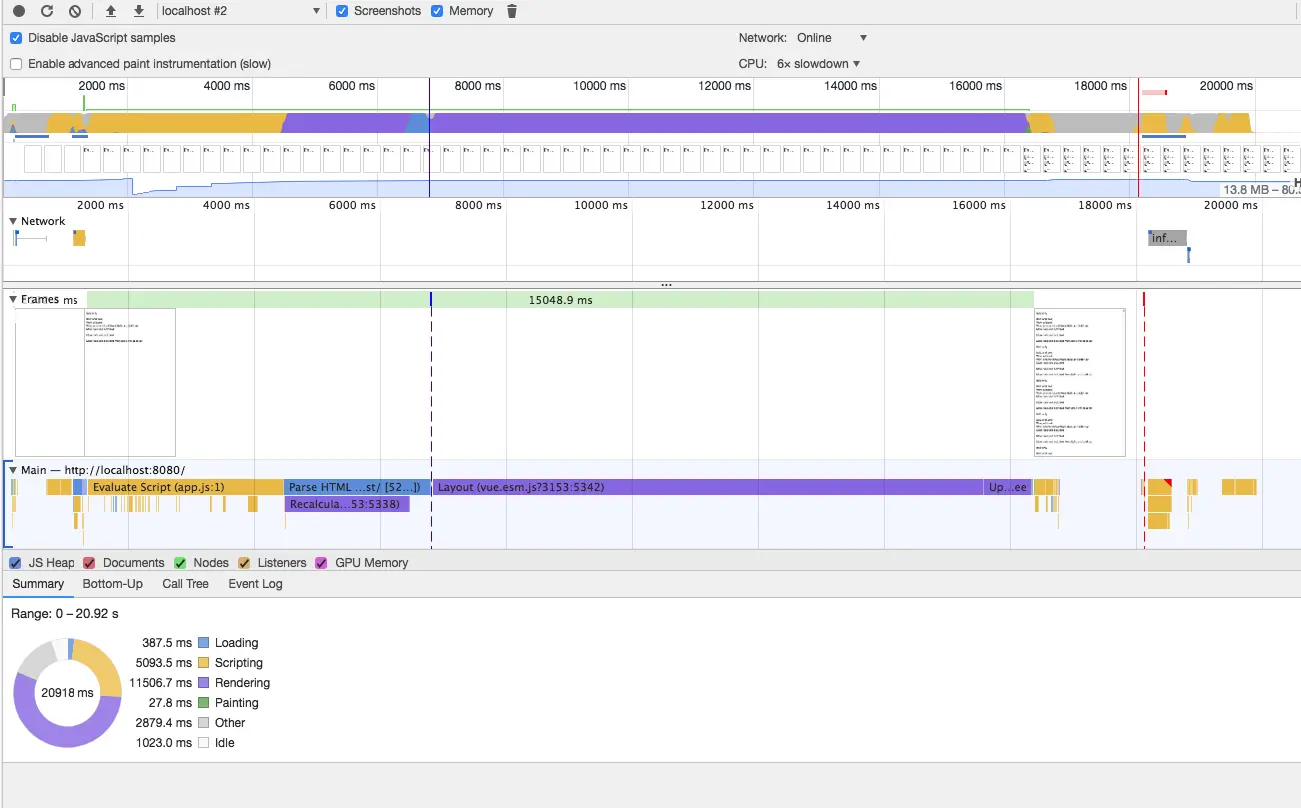This screenshot has width=1301, height=808.
Task: Click the '11506.7 ms' Rendering value
Action: pyautogui.click(x=160, y=683)
